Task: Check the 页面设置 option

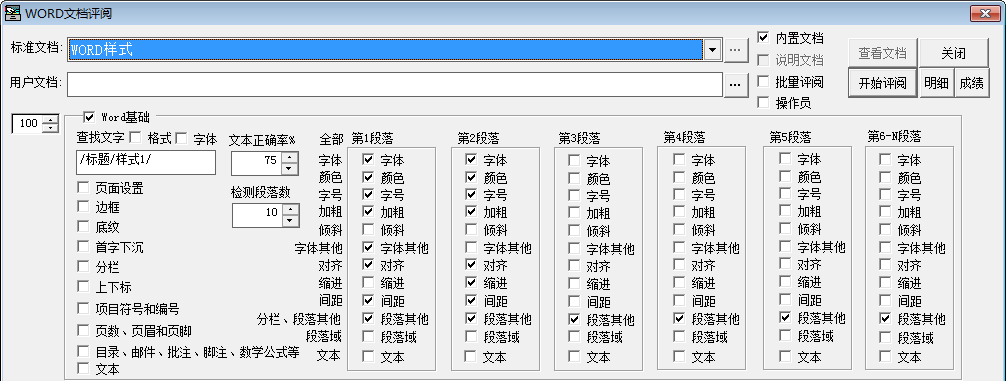Action: tap(83, 187)
